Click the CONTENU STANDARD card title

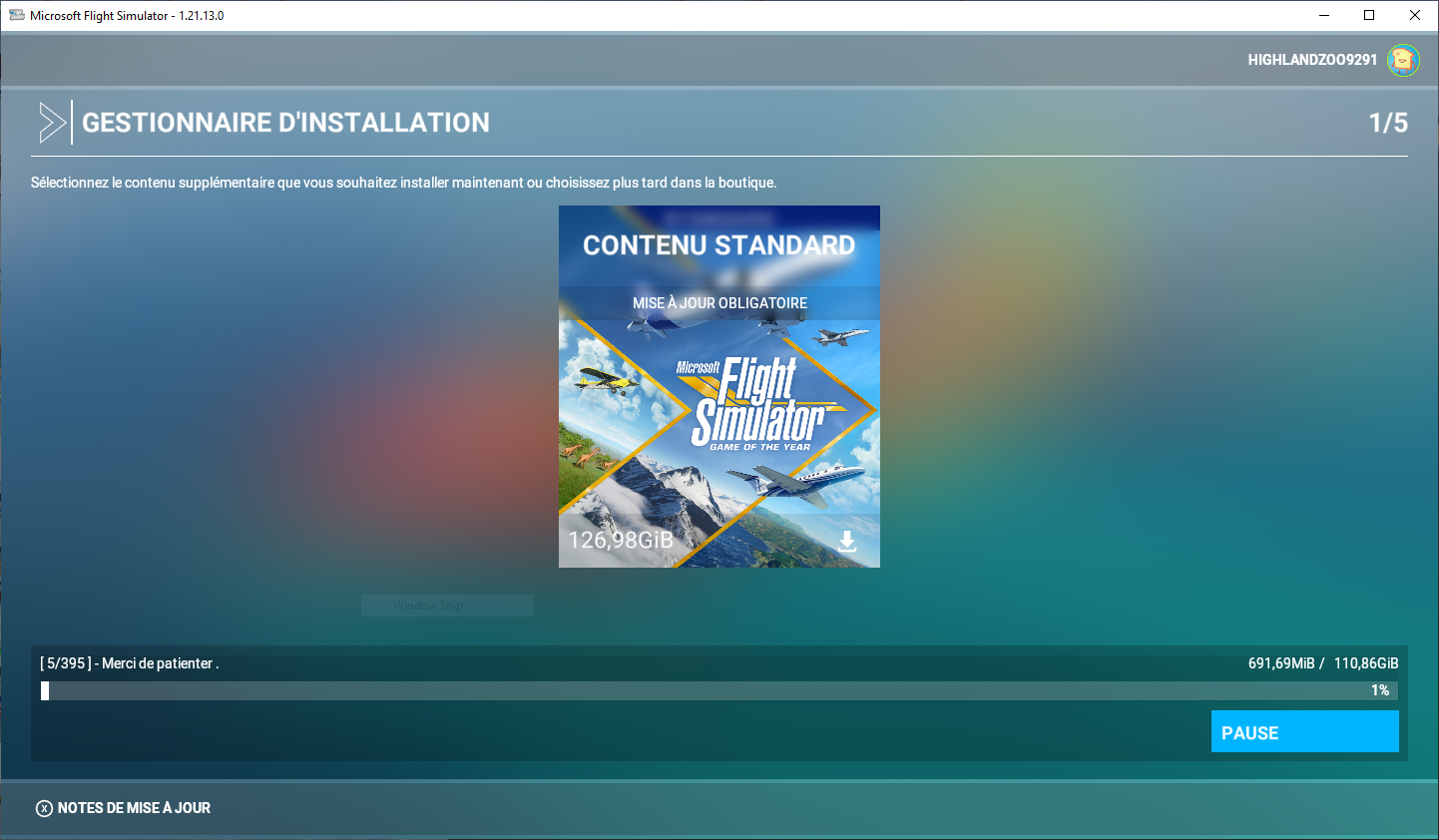coord(719,245)
